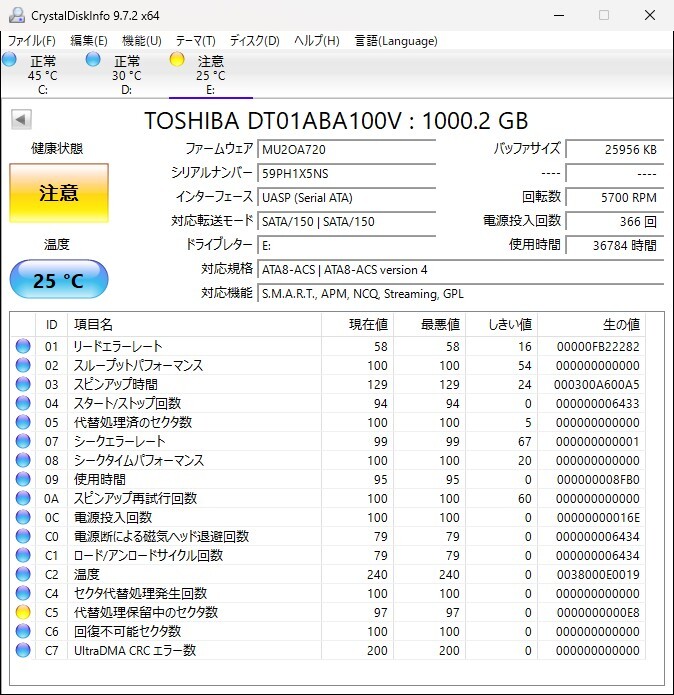
Task: Select raw value 00000FB22282 in row 01
Action: [x=598, y=346]
